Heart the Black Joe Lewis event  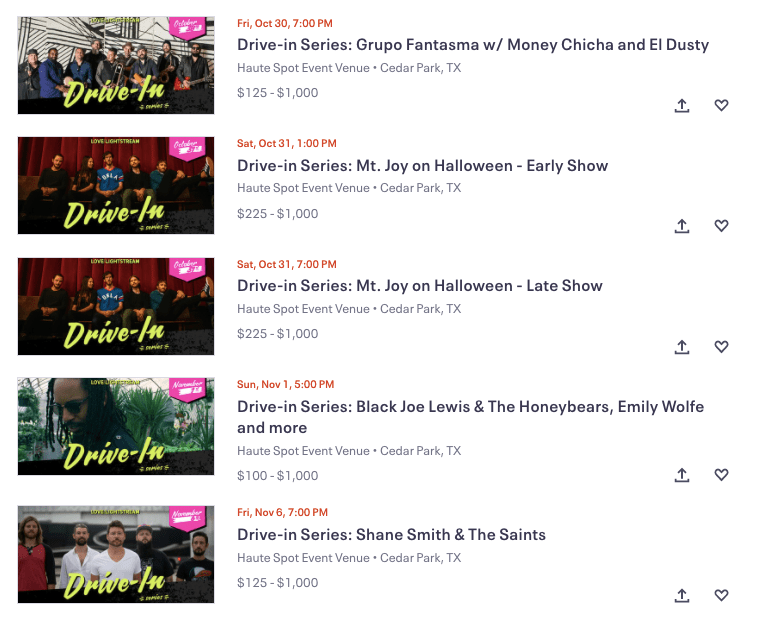(721, 475)
